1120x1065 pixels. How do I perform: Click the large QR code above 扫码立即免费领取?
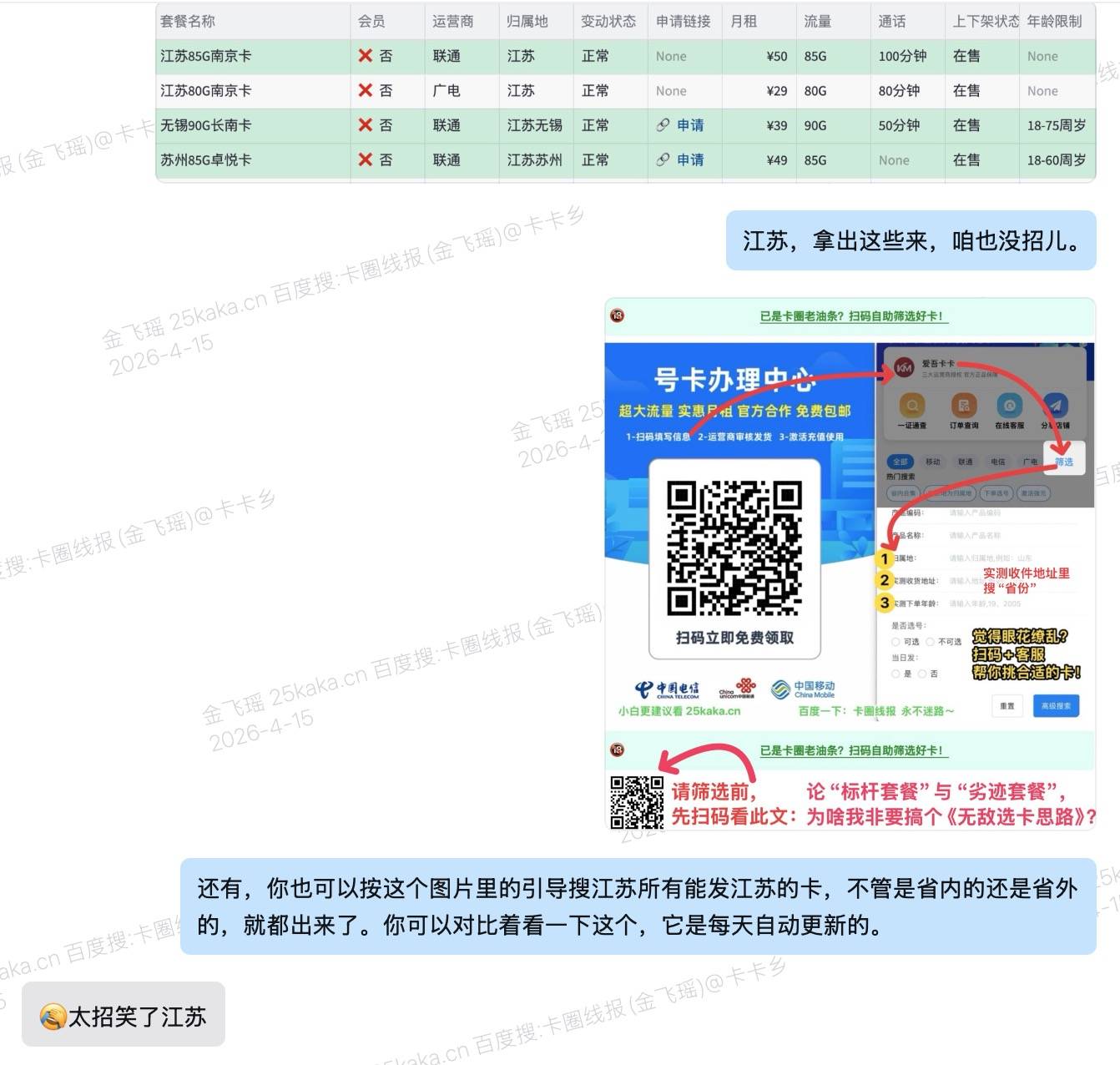pos(734,548)
